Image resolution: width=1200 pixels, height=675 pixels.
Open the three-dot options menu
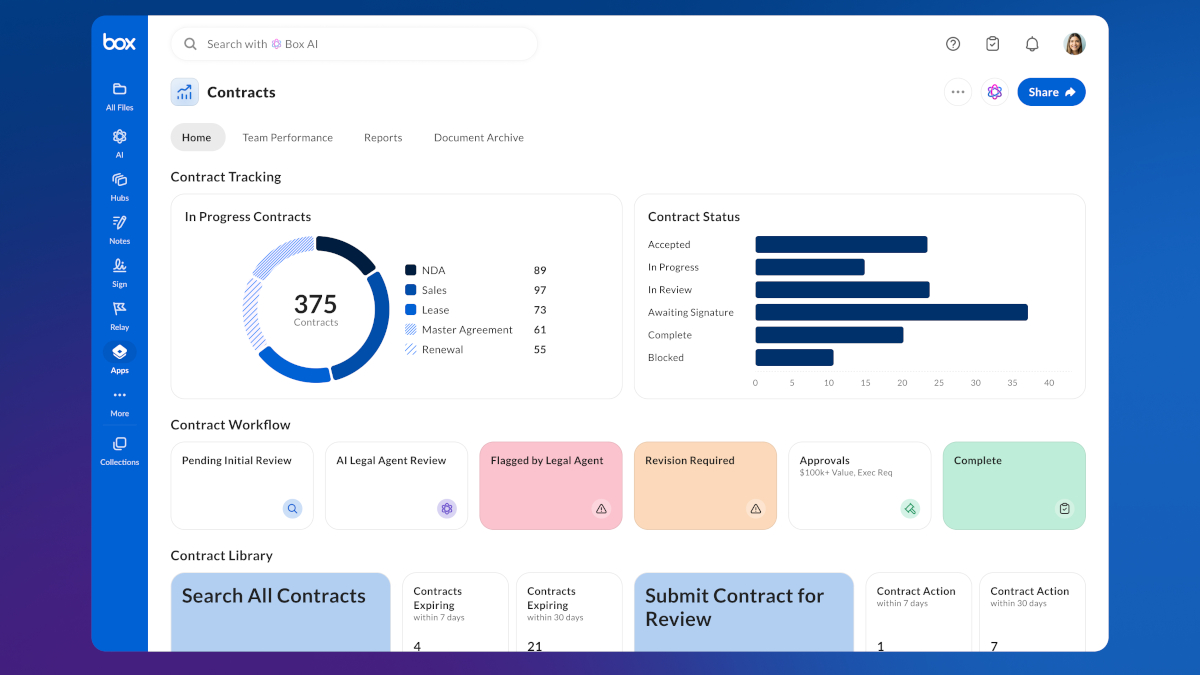958,92
